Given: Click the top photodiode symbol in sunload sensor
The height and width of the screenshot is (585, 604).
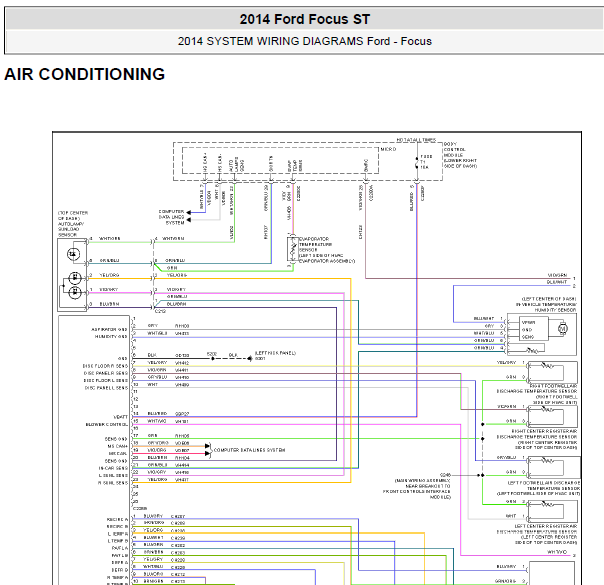Looking at the screenshot, I should tap(73, 254).
